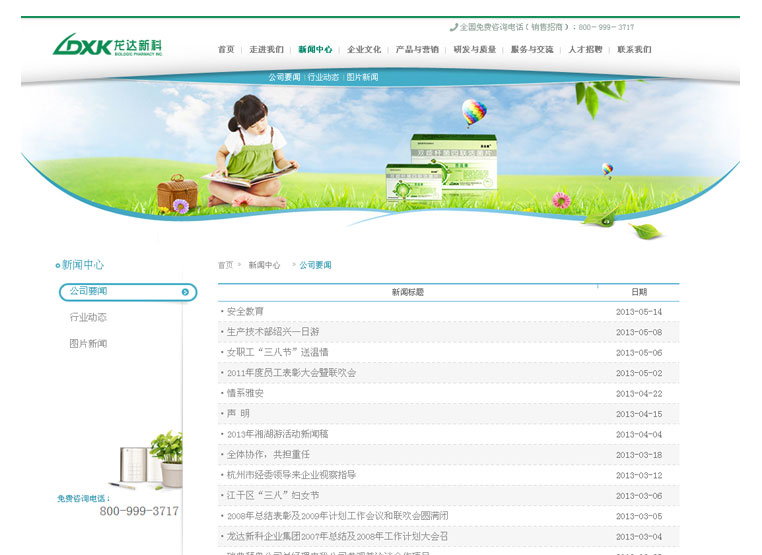Open 走进我们 in the top navigation

coord(266,49)
